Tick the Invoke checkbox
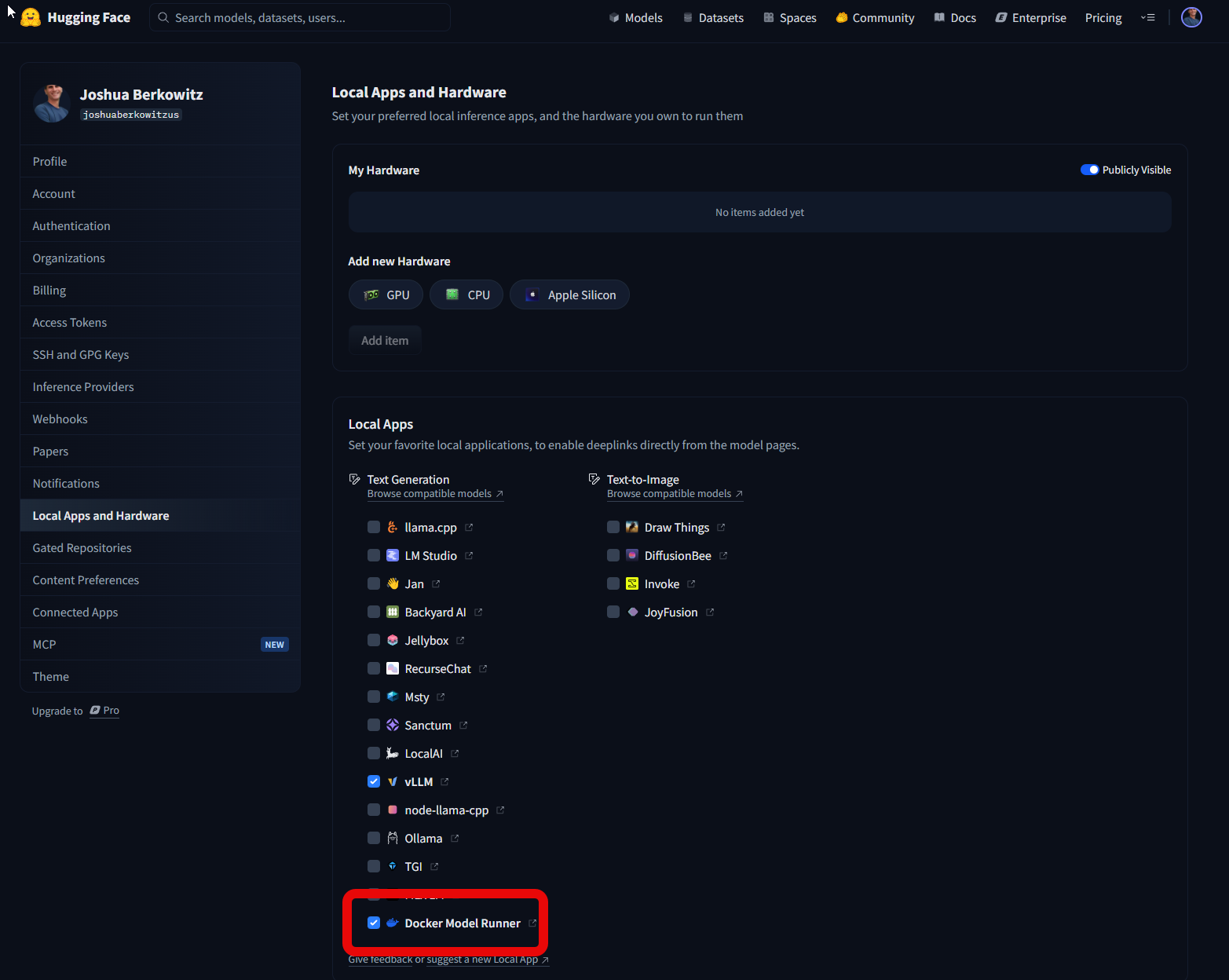The image size is (1229, 980). pos(613,584)
